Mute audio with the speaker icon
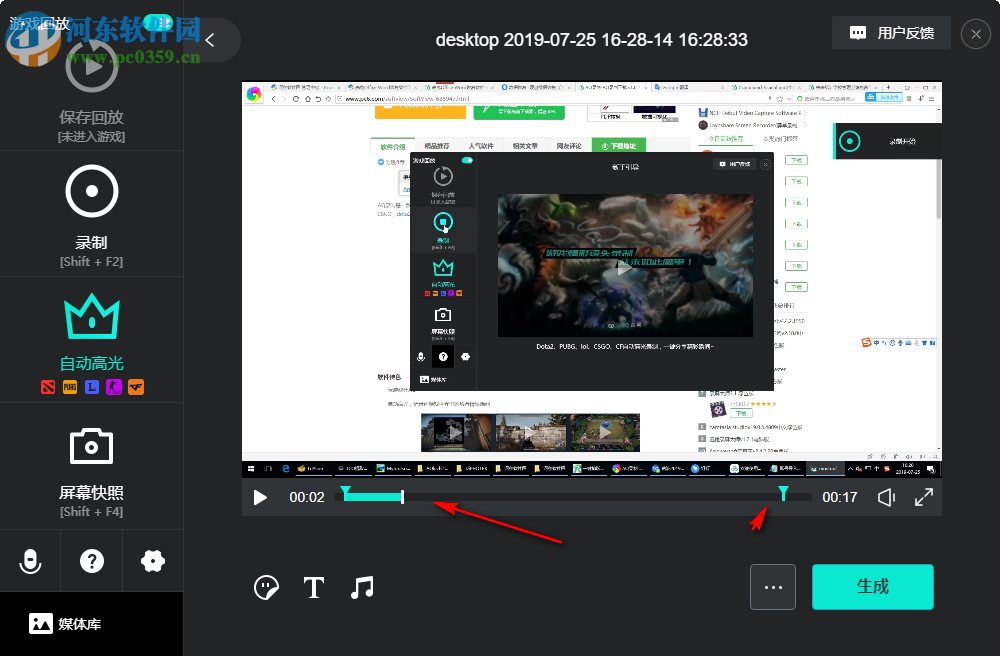1000x656 pixels. pyautogui.click(x=886, y=497)
